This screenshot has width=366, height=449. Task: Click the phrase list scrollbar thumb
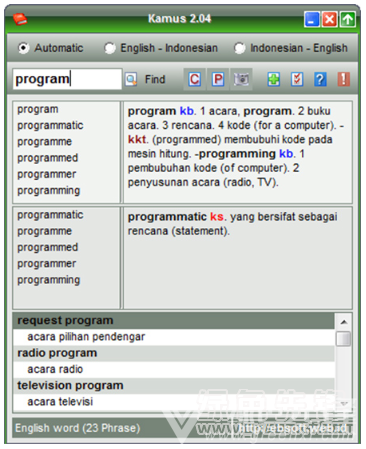point(344,339)
